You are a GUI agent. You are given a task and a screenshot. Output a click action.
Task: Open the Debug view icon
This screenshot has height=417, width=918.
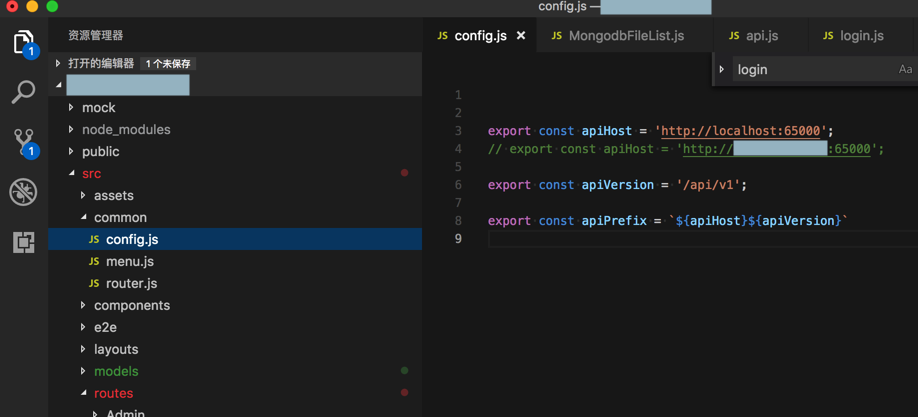[x=23, y=192]
